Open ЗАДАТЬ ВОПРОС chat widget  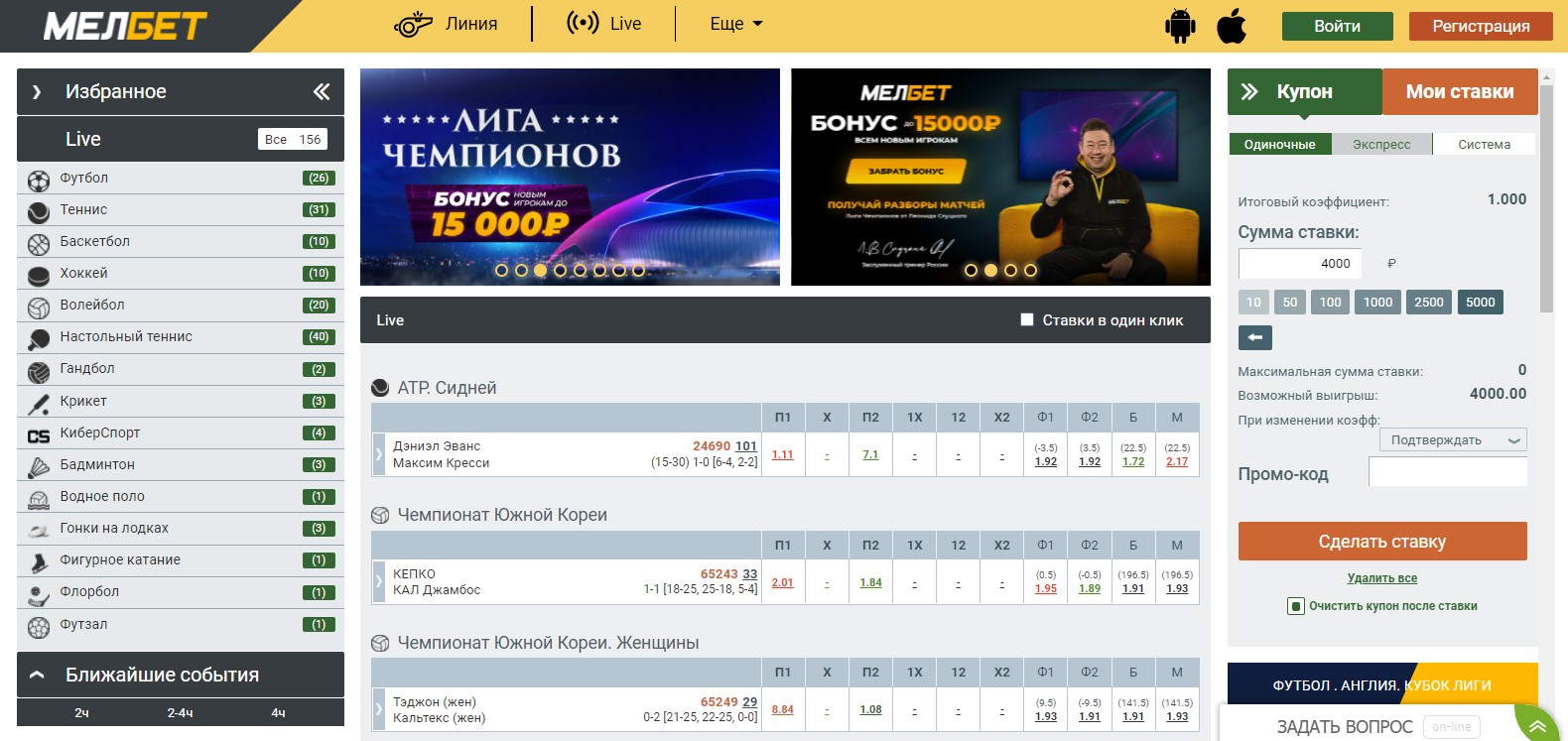pos(1344,727)
